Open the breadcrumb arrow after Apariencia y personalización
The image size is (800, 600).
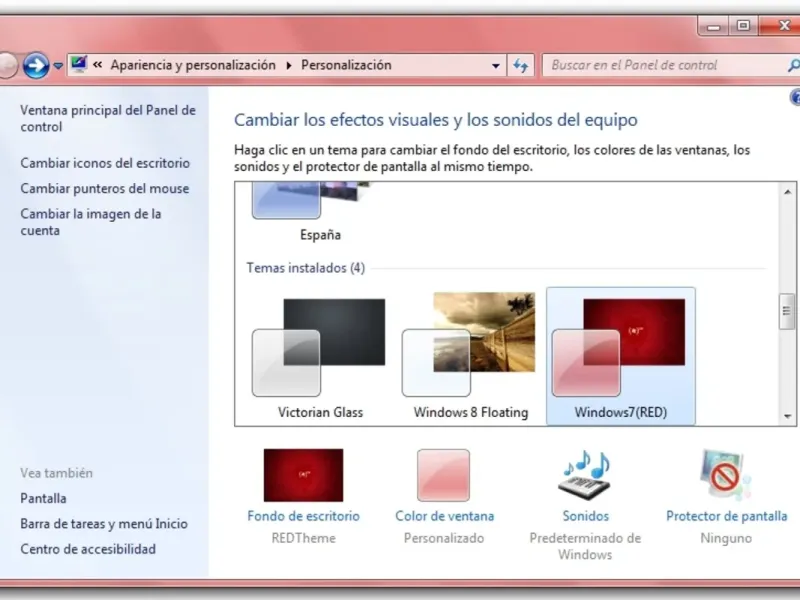coord(289,66)
